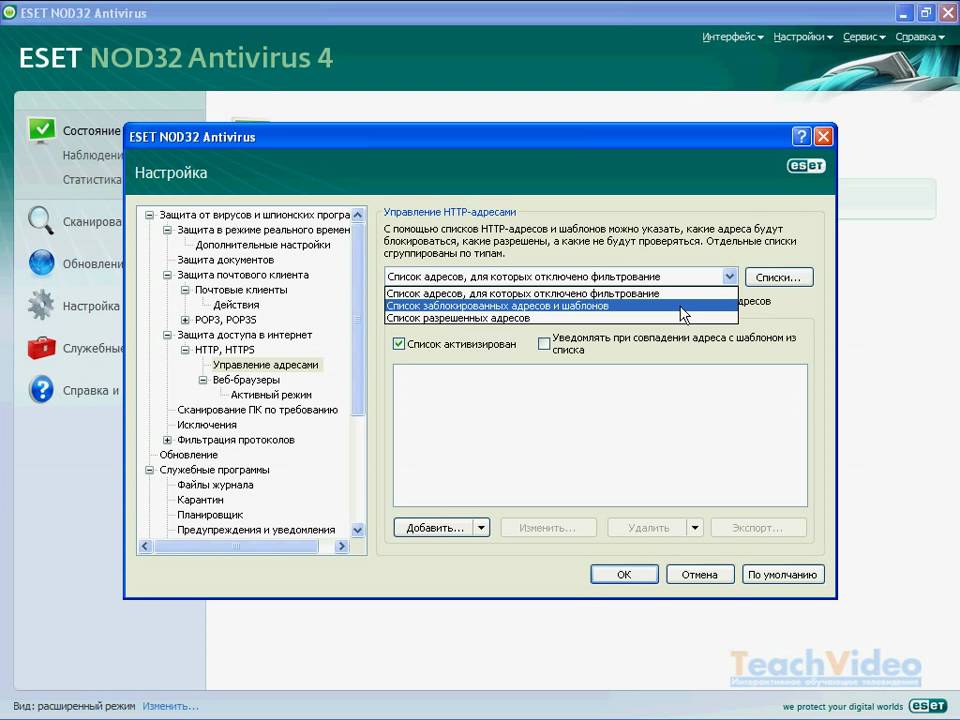The image size is (960, 720).
Task: Close the Настройка dialog with red X
Action: 823,137
